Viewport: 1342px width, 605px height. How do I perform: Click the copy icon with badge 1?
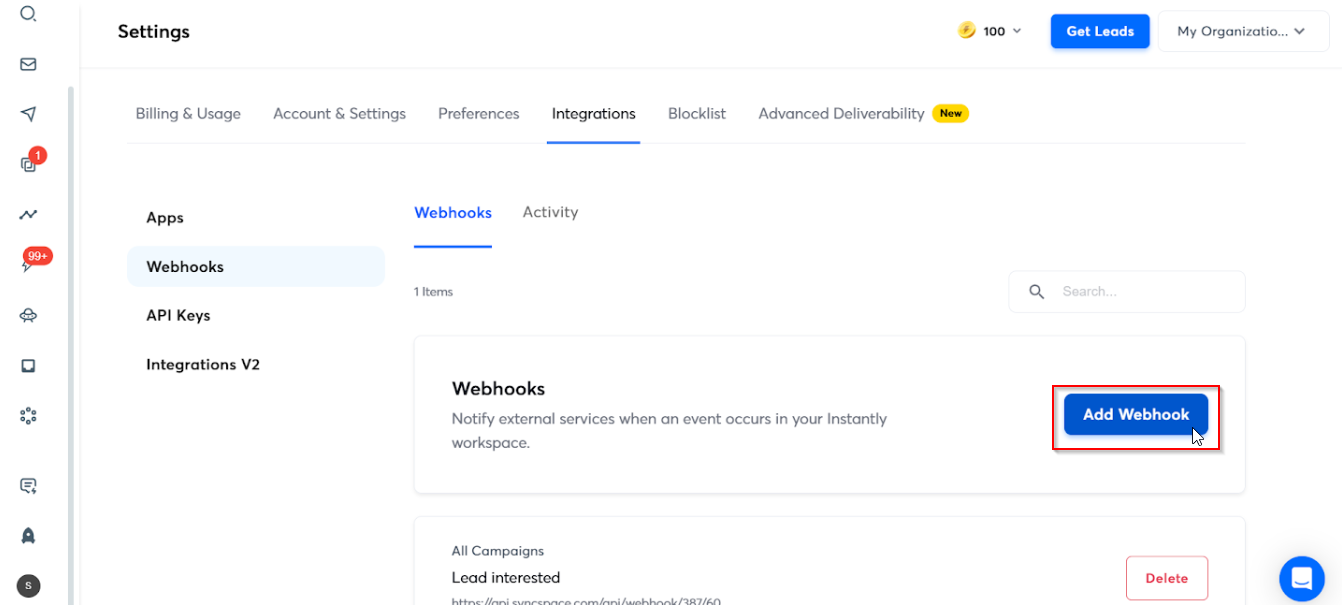click(x=28, y=165)
